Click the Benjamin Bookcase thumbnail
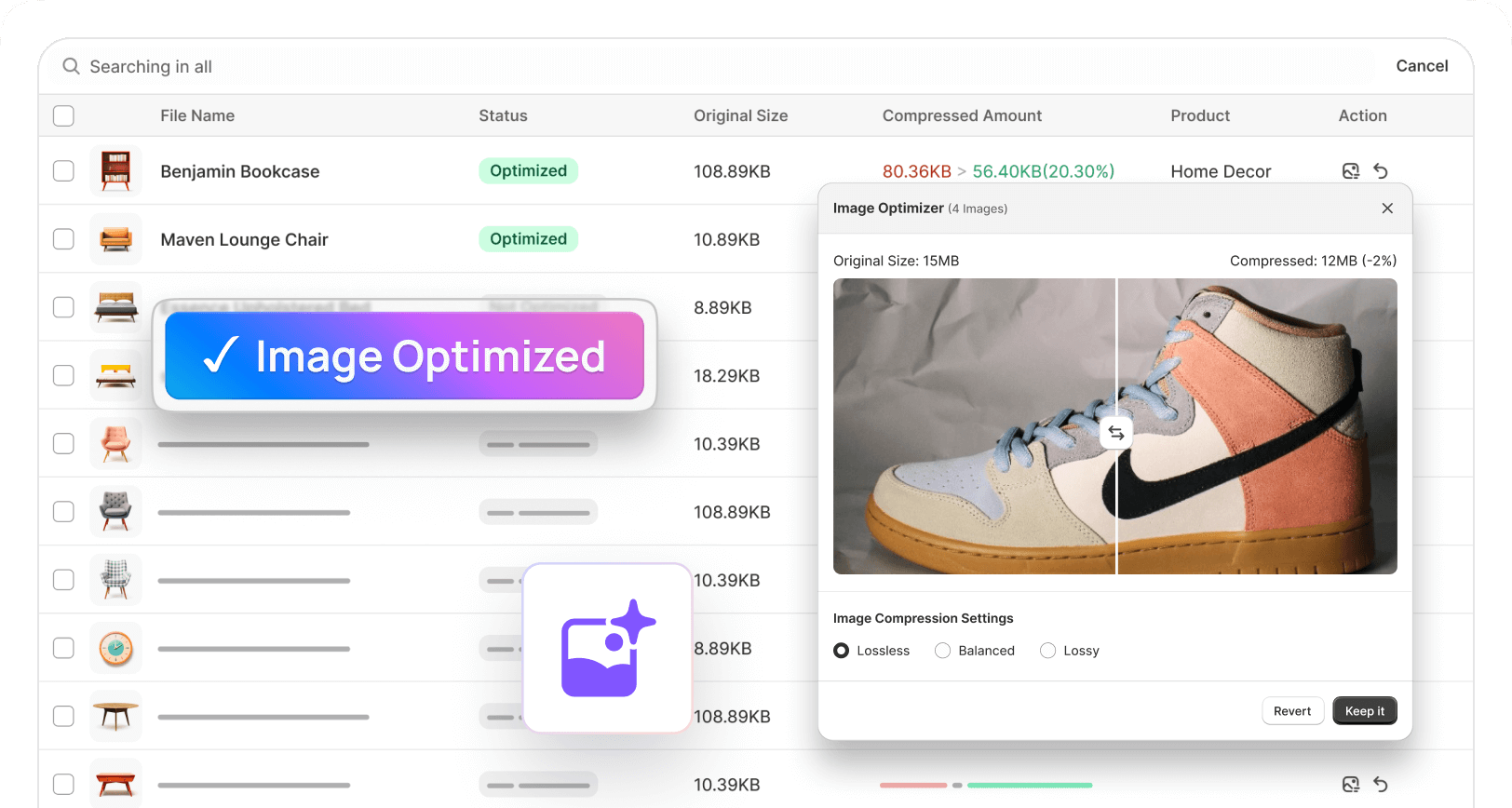Image resolution: width=1512 pixels, height=808 pixels. coord(116,171)
